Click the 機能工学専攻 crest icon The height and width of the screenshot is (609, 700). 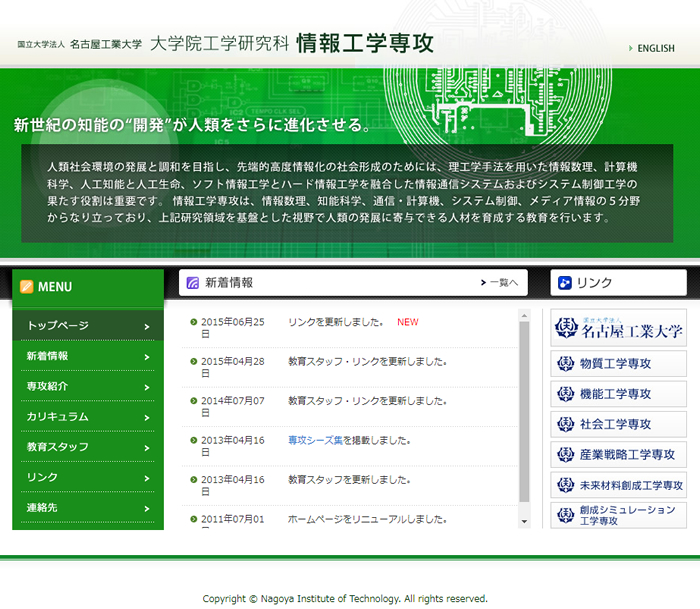click(x=566, y=394)
